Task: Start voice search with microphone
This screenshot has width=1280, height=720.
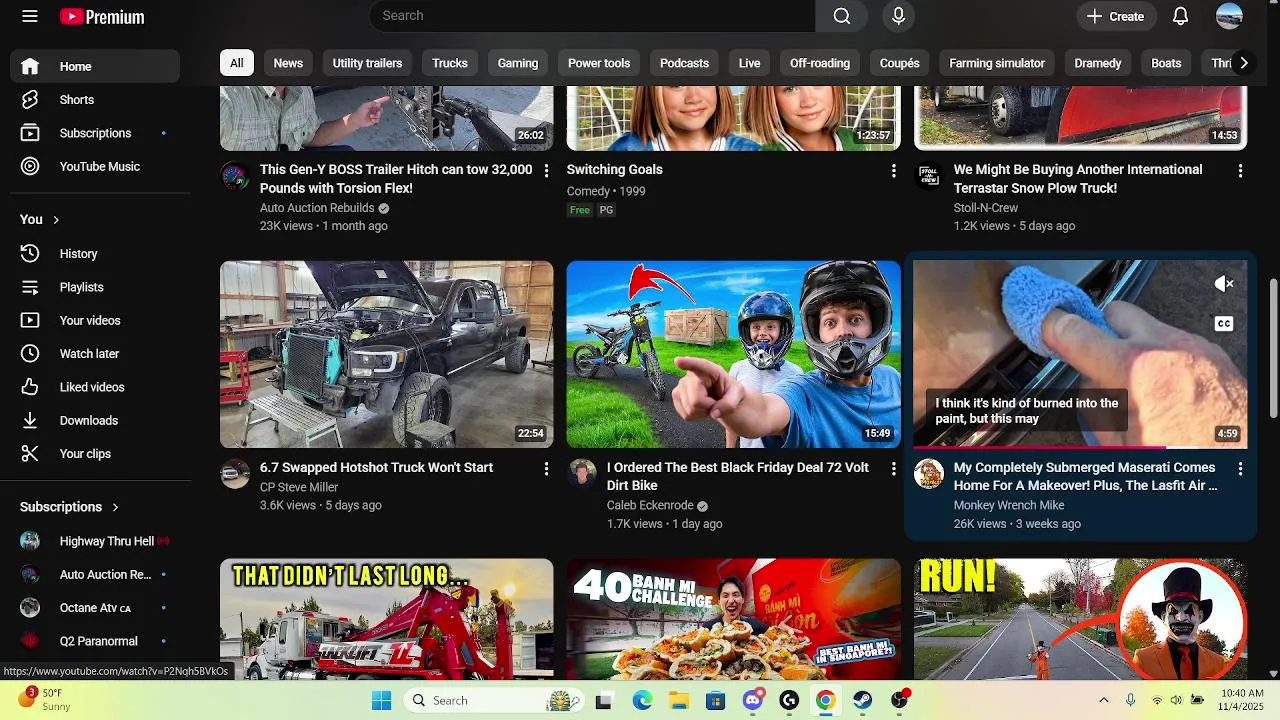Action: tap(898, 16)
